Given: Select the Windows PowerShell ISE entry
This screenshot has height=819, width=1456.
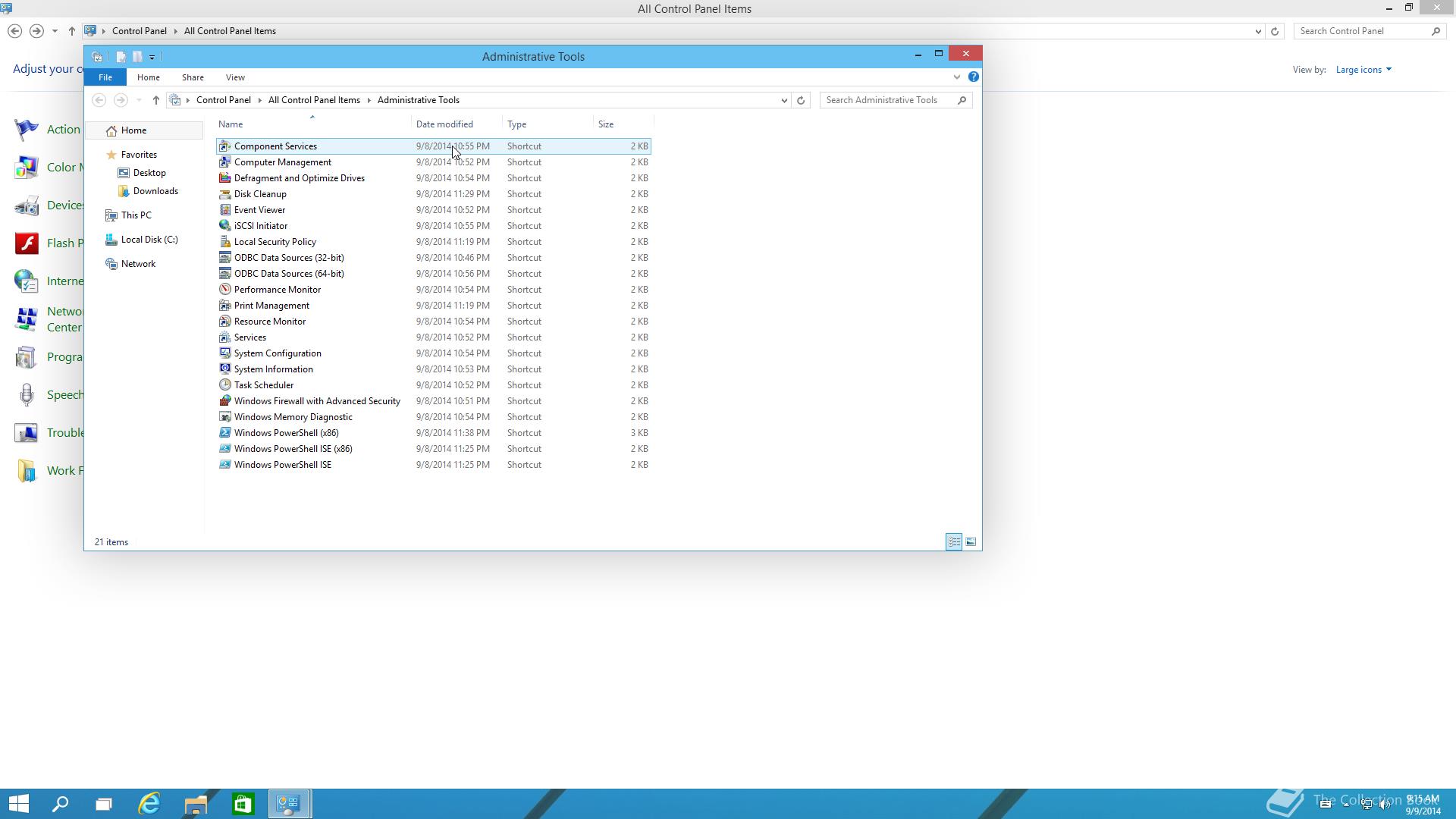Looking at the screenshot, I should click(x=434, y=465).
